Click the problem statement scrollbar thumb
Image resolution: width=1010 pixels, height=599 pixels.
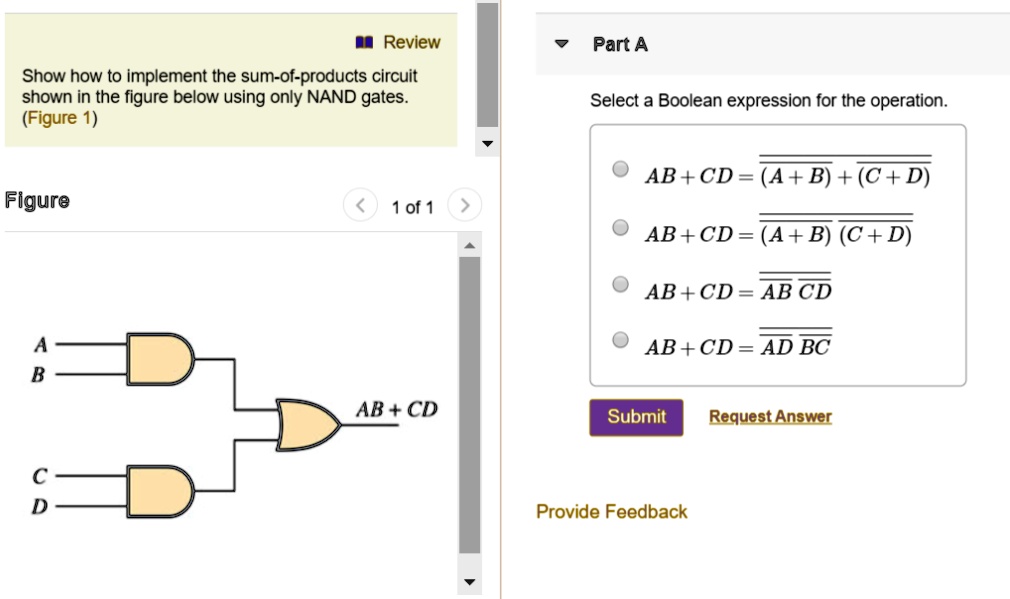click(x=487, y=65)
